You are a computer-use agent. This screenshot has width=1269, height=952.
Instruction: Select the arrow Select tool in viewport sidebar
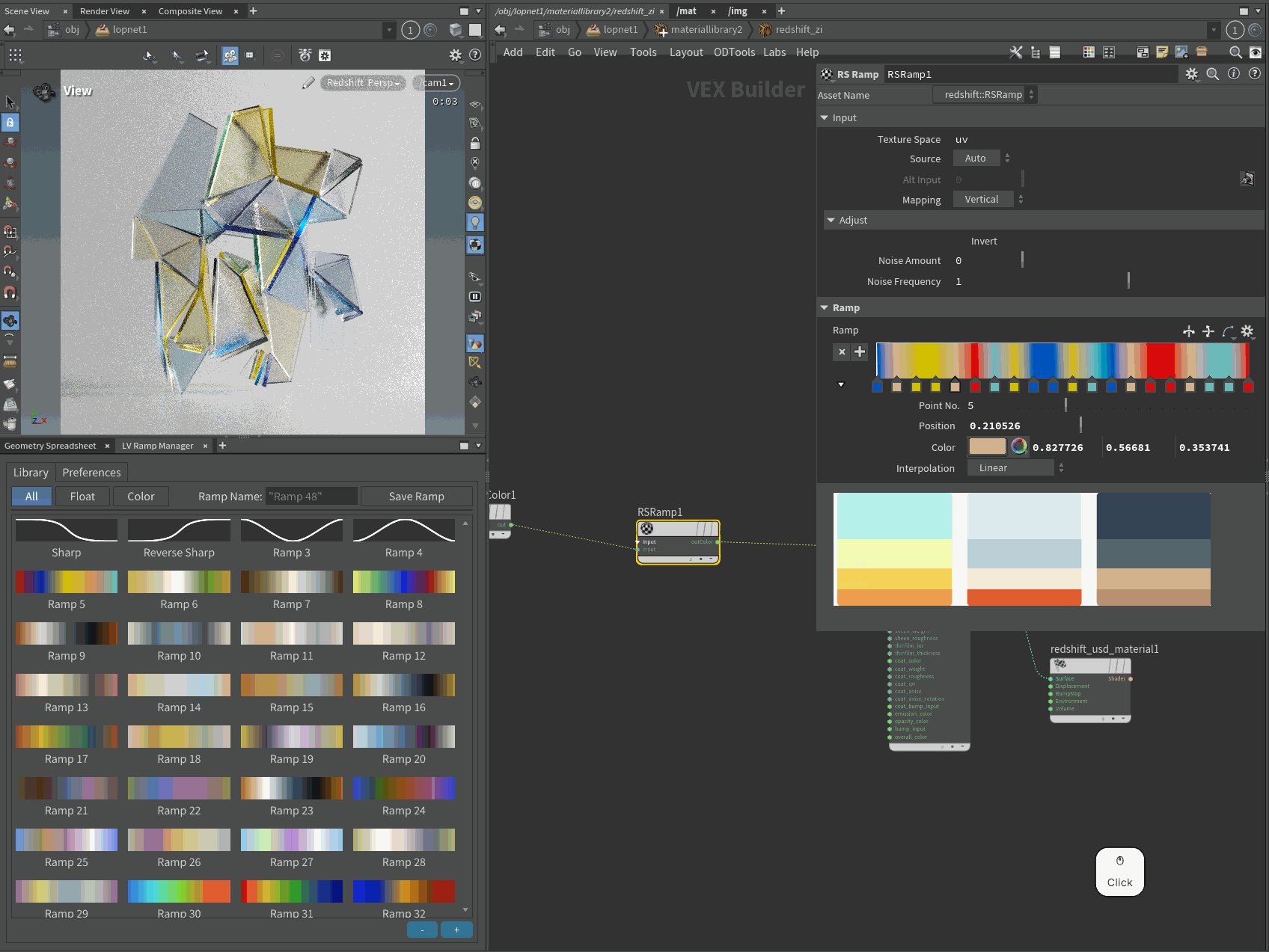[x=10, y=102]
